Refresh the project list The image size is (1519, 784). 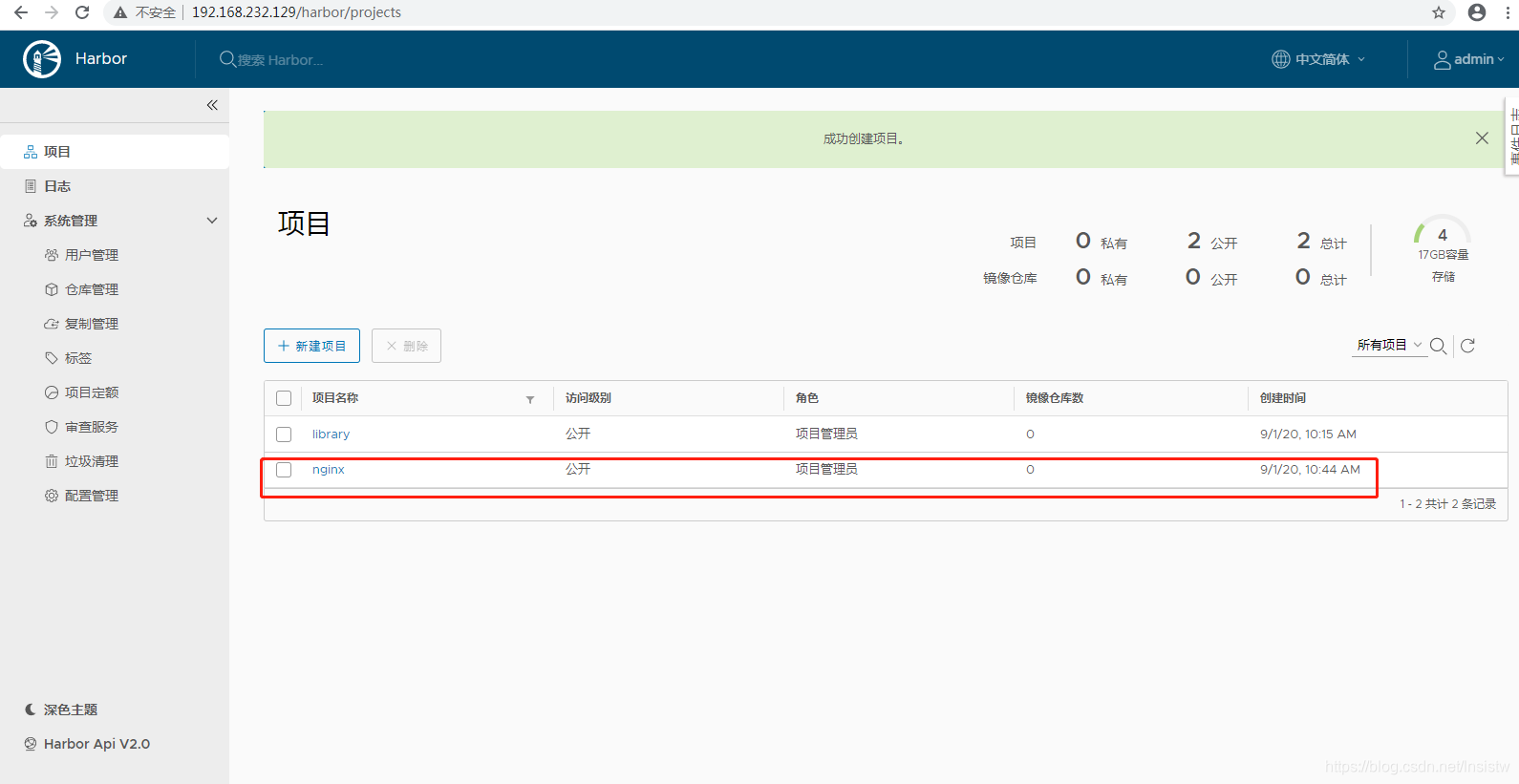[1468, 346]
